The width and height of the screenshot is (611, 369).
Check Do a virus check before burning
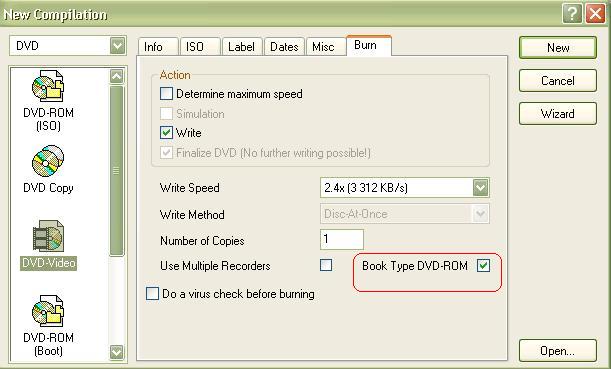[x=152, y=293]
